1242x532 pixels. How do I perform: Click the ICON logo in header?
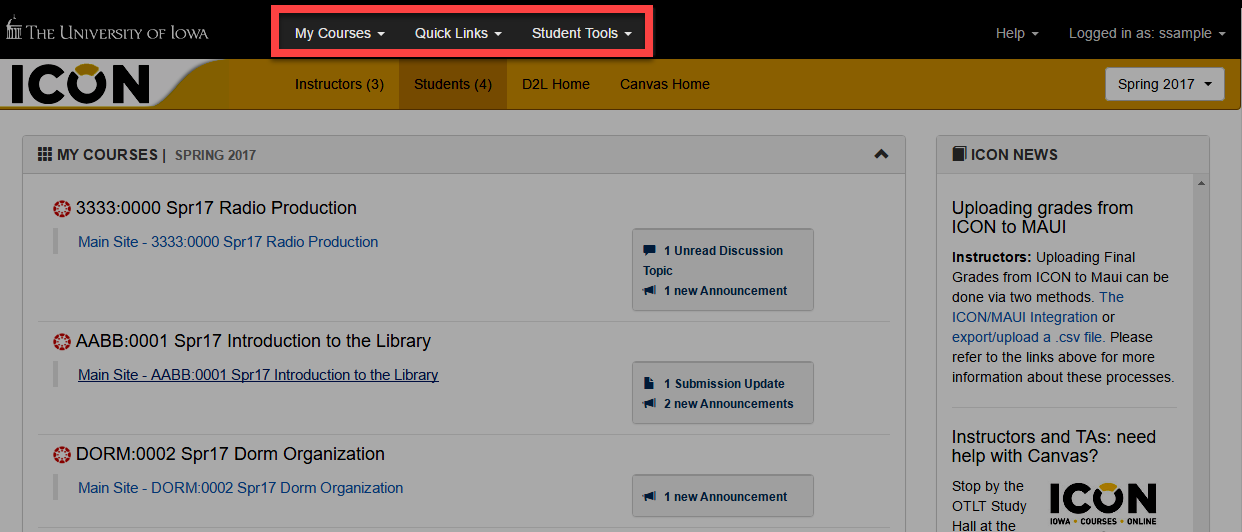[x=81, y=85]
